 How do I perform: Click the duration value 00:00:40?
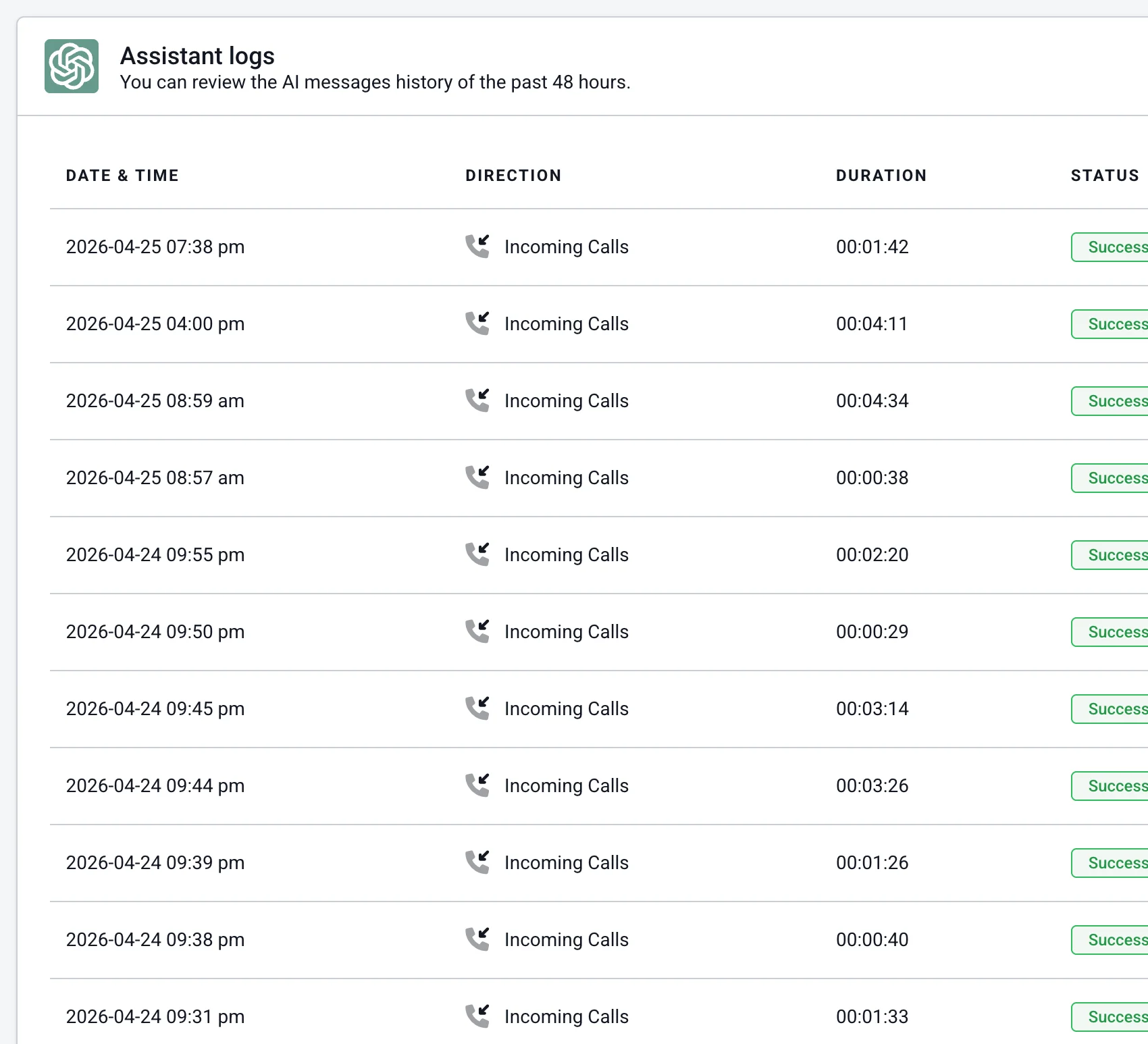872,940
